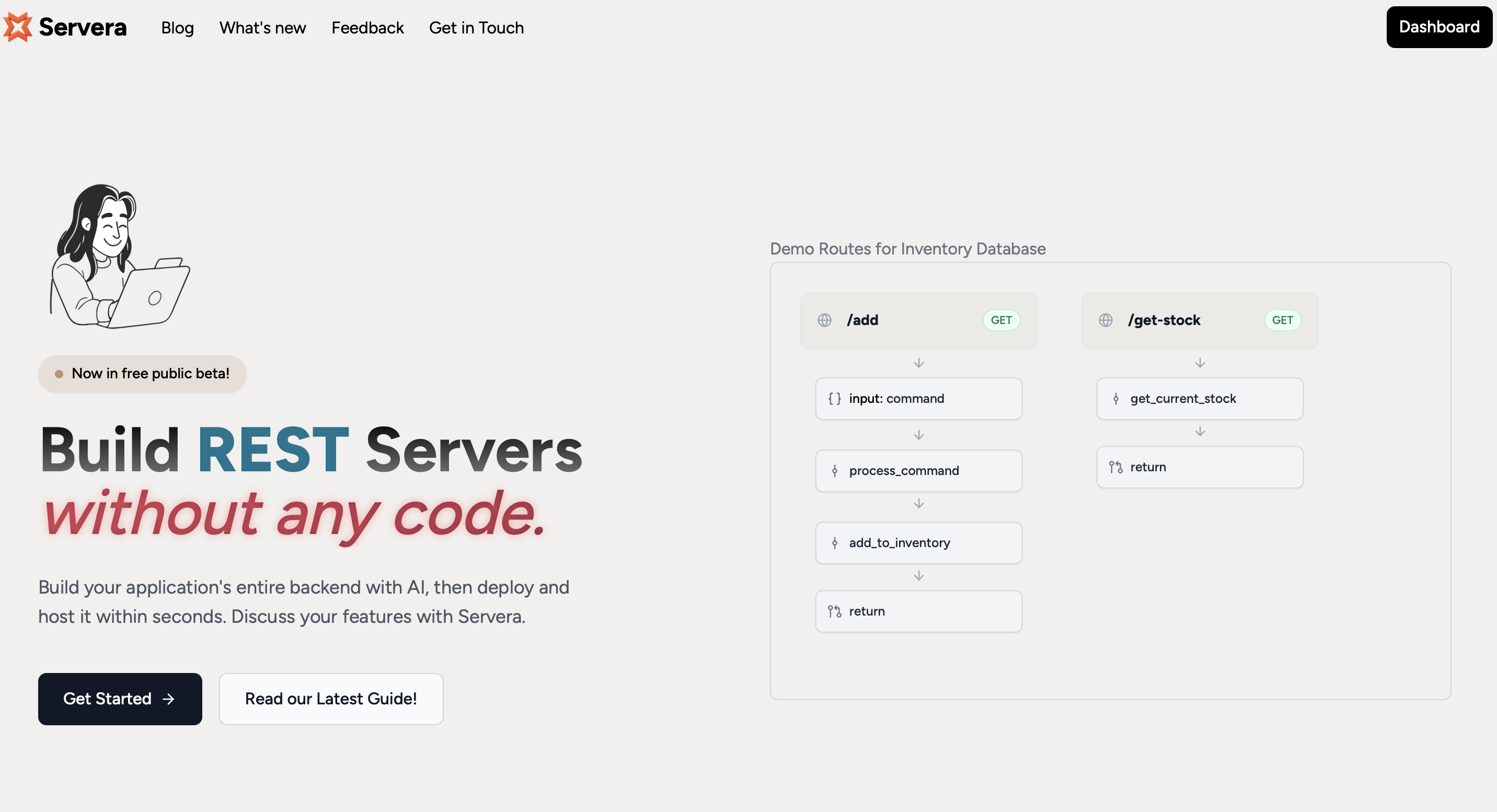Click the return icon under add_to_inventory

[835, 612]
